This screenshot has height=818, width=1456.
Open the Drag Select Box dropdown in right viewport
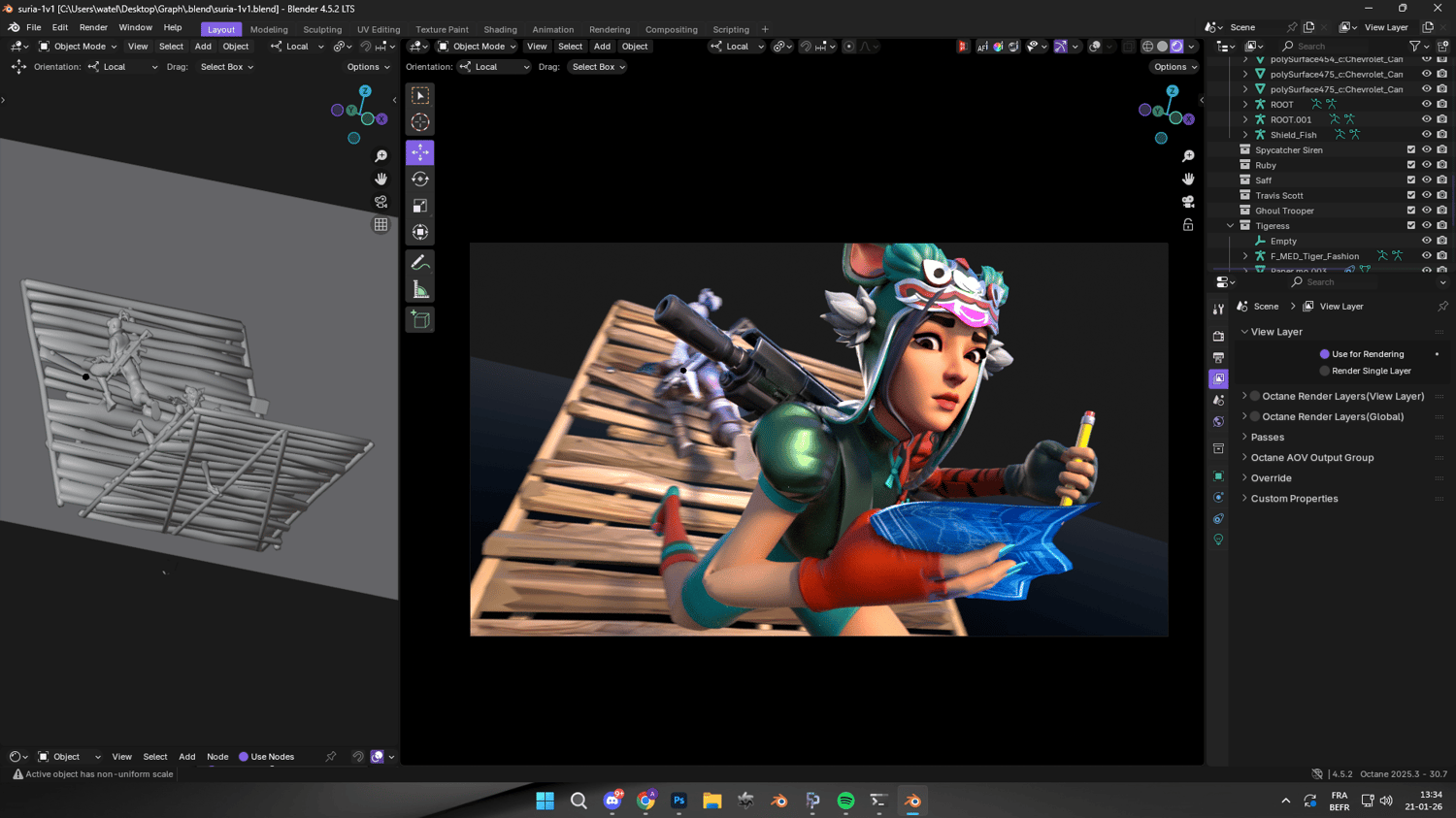pyautogui.click(x=598, y=67)
